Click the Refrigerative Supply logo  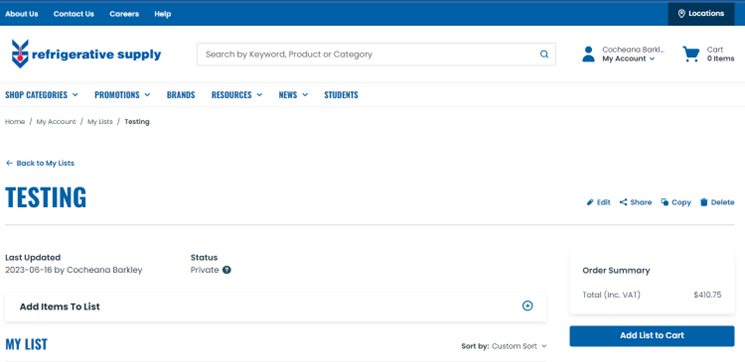(86, 54)
